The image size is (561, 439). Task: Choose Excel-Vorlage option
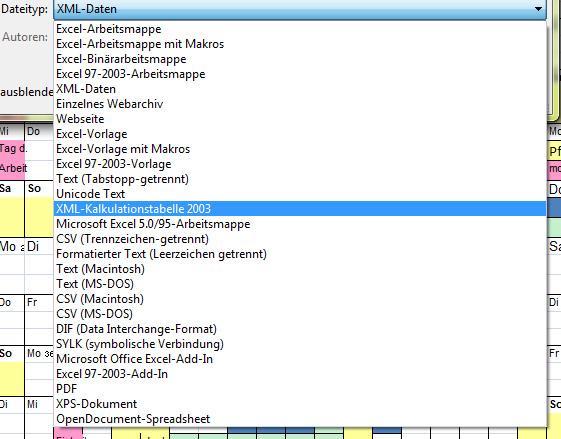300,134
